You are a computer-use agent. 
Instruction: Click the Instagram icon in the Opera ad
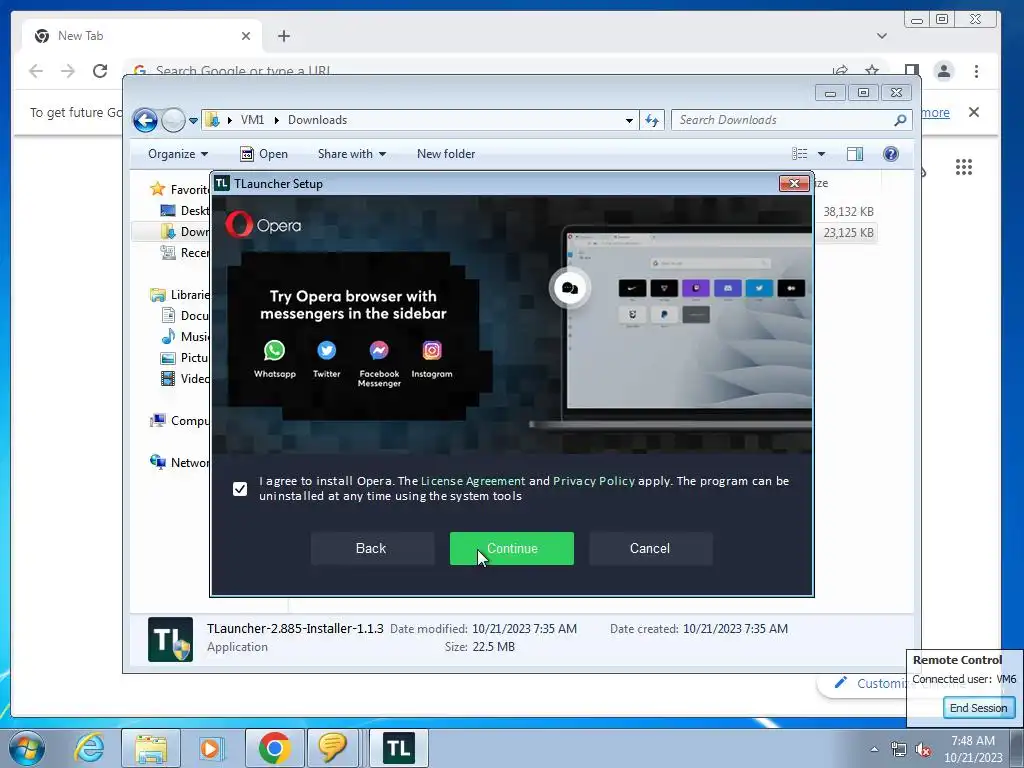[432, 351]
